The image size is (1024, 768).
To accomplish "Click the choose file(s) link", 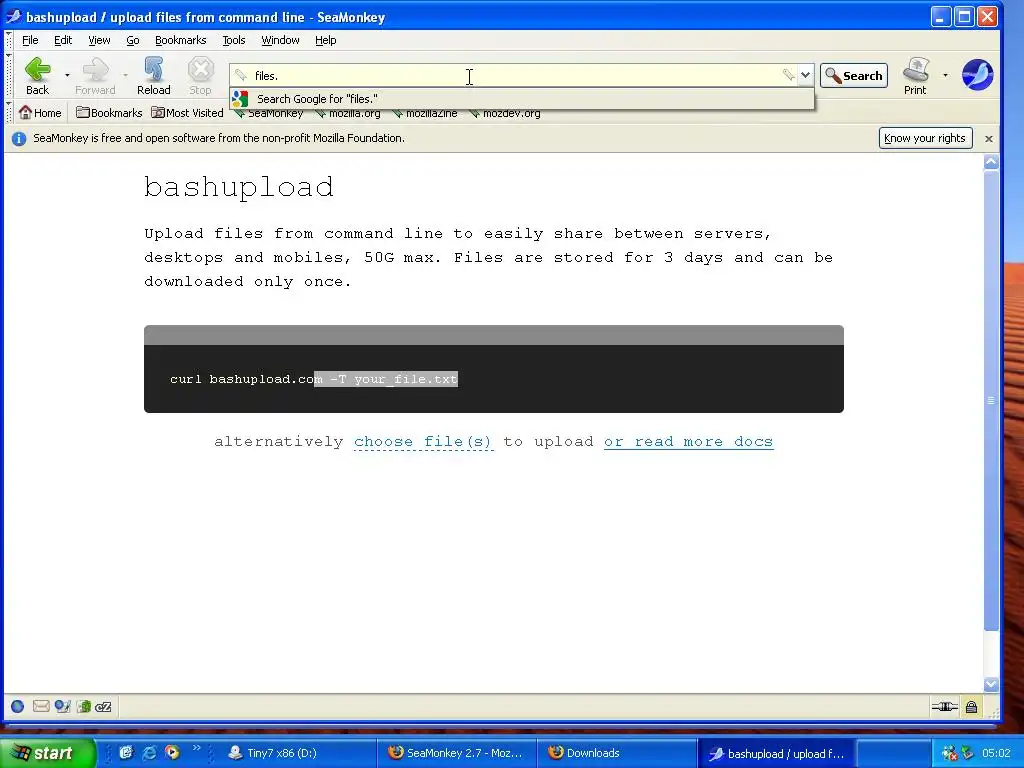I will coord(423,442).
